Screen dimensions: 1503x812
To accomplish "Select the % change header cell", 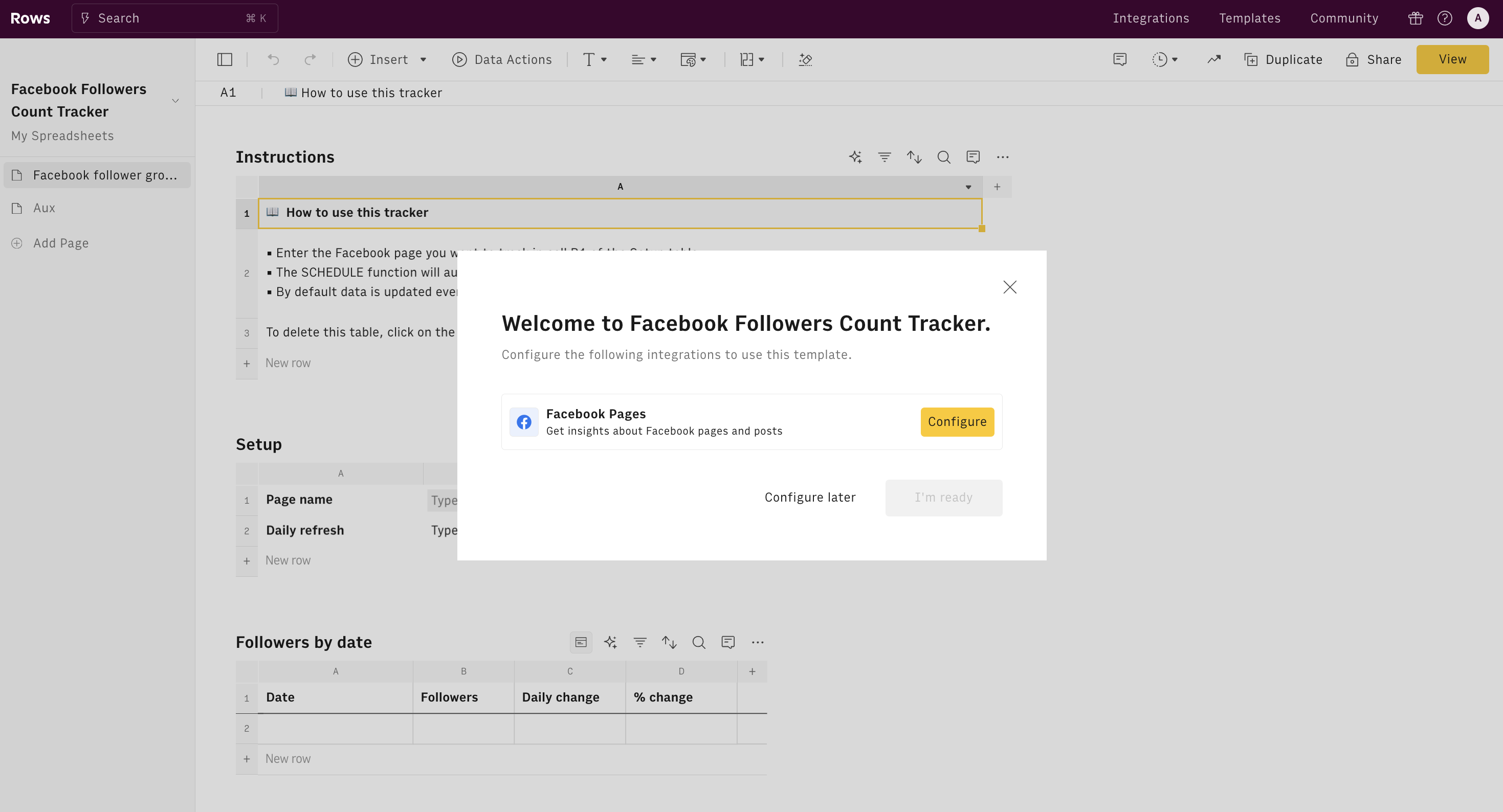I will (681, 697).
